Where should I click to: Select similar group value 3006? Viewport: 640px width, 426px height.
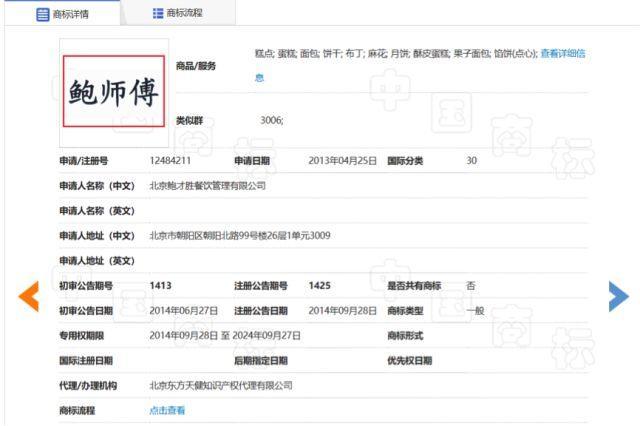click(272, 120)
